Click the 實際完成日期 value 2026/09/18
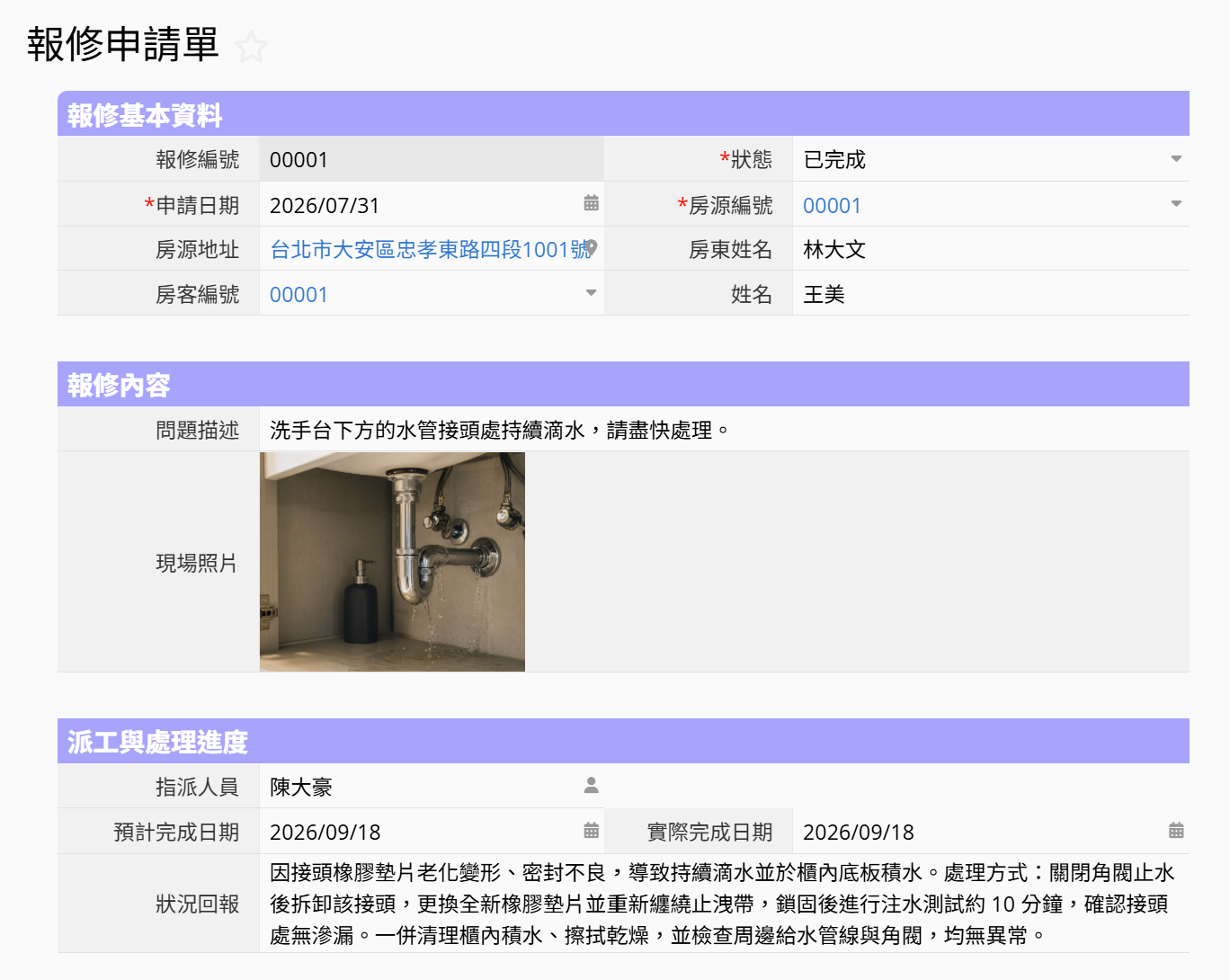Screen dimensions: 1230x980 click(x=859, y=833)
